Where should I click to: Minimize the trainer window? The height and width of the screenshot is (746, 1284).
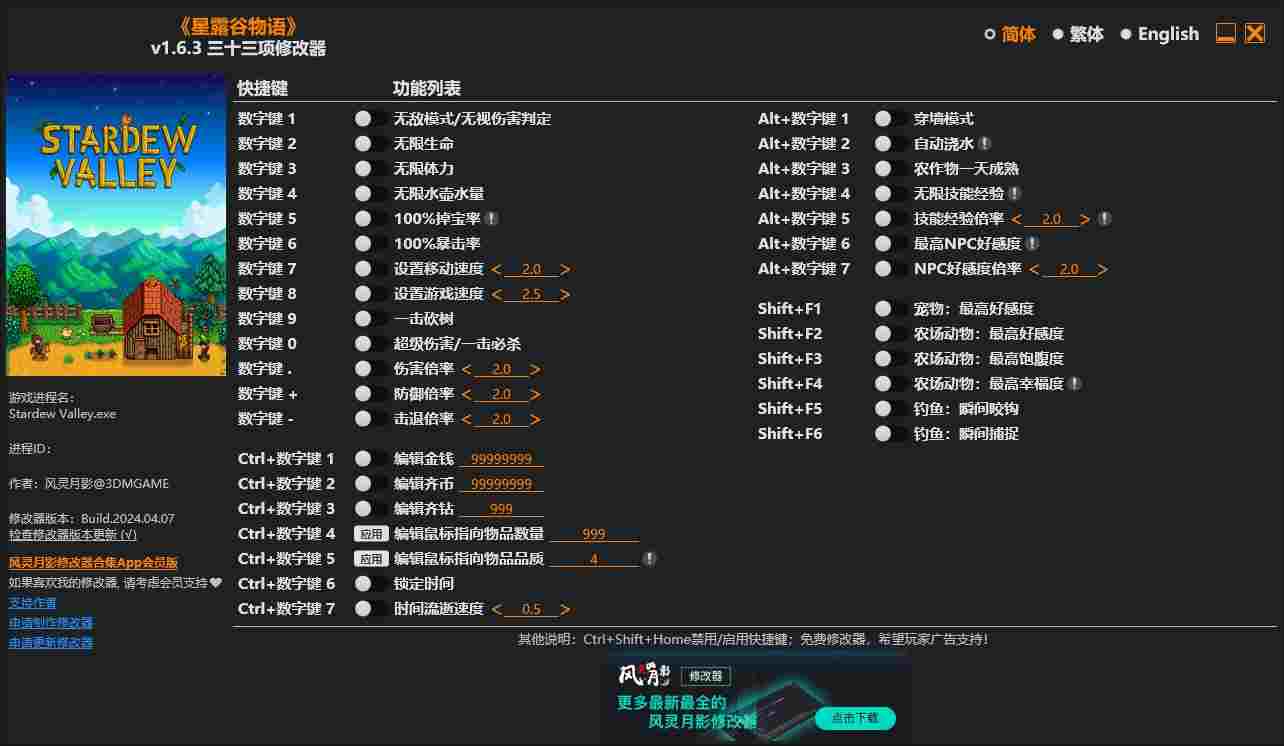pos(1226,33)
